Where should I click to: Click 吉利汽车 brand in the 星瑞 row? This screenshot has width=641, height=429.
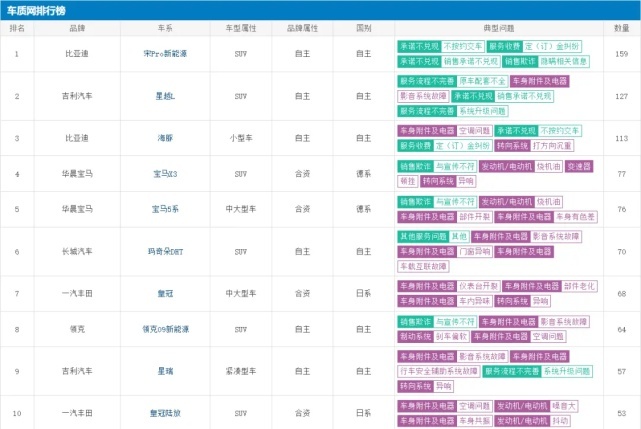[77, 371]
